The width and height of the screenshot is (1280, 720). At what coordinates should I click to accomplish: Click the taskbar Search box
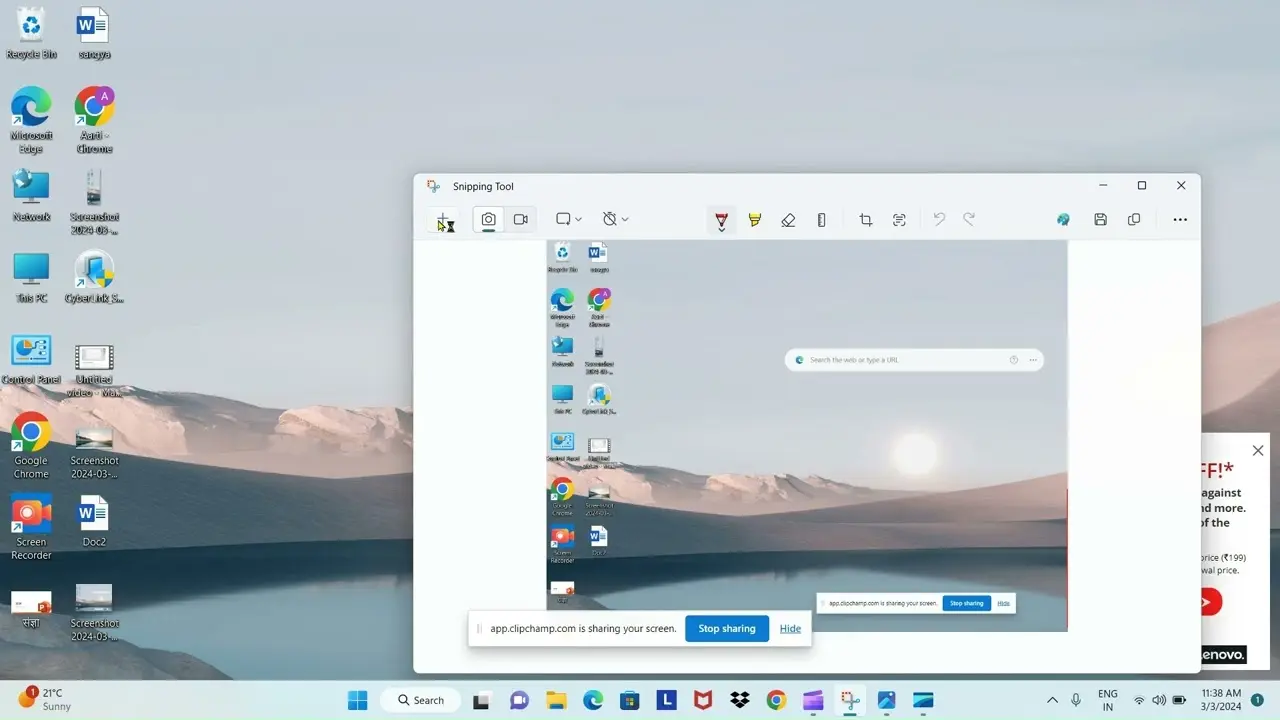(x=420, y=700)
